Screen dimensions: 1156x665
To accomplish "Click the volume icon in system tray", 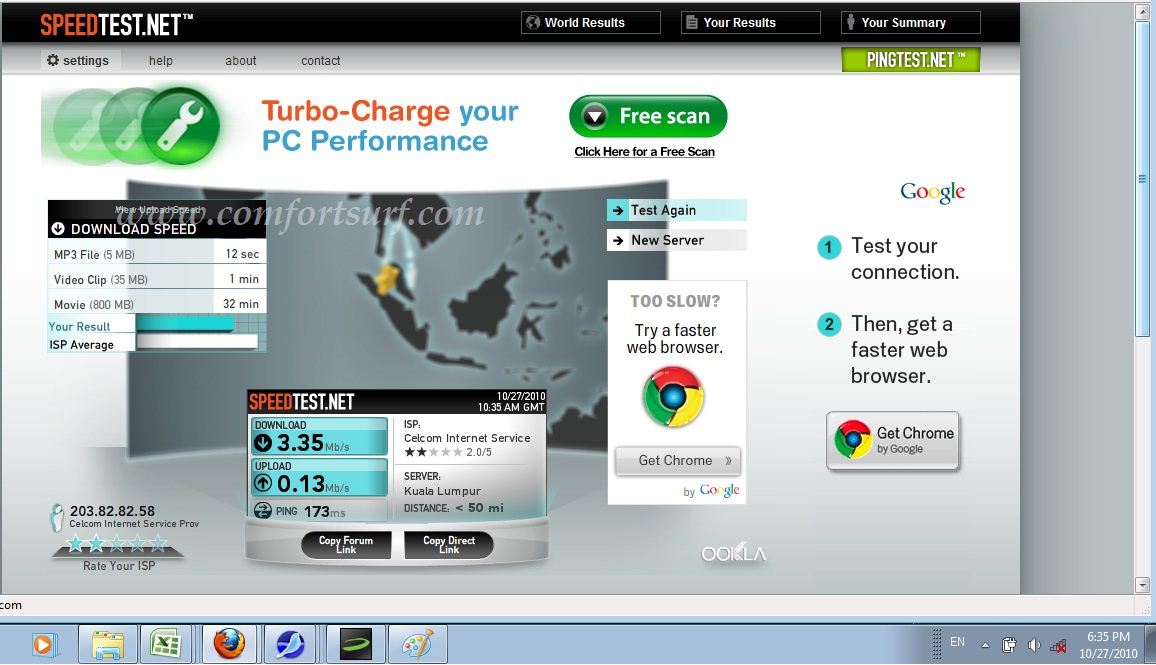I will (x=1034, y=645).
